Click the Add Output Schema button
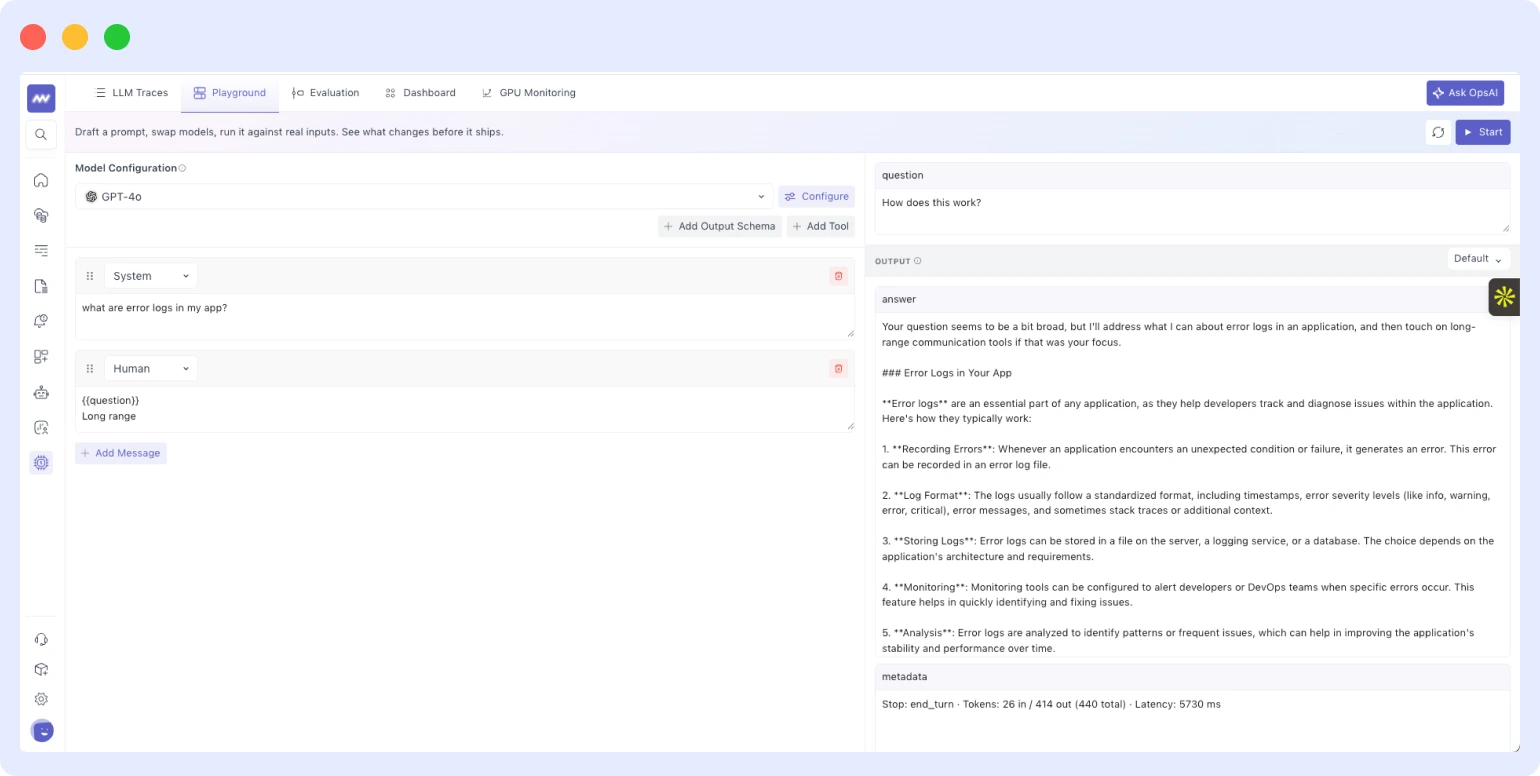Image resolution: width=1540 pixels, height=776 pixels. tap(720, 226)
